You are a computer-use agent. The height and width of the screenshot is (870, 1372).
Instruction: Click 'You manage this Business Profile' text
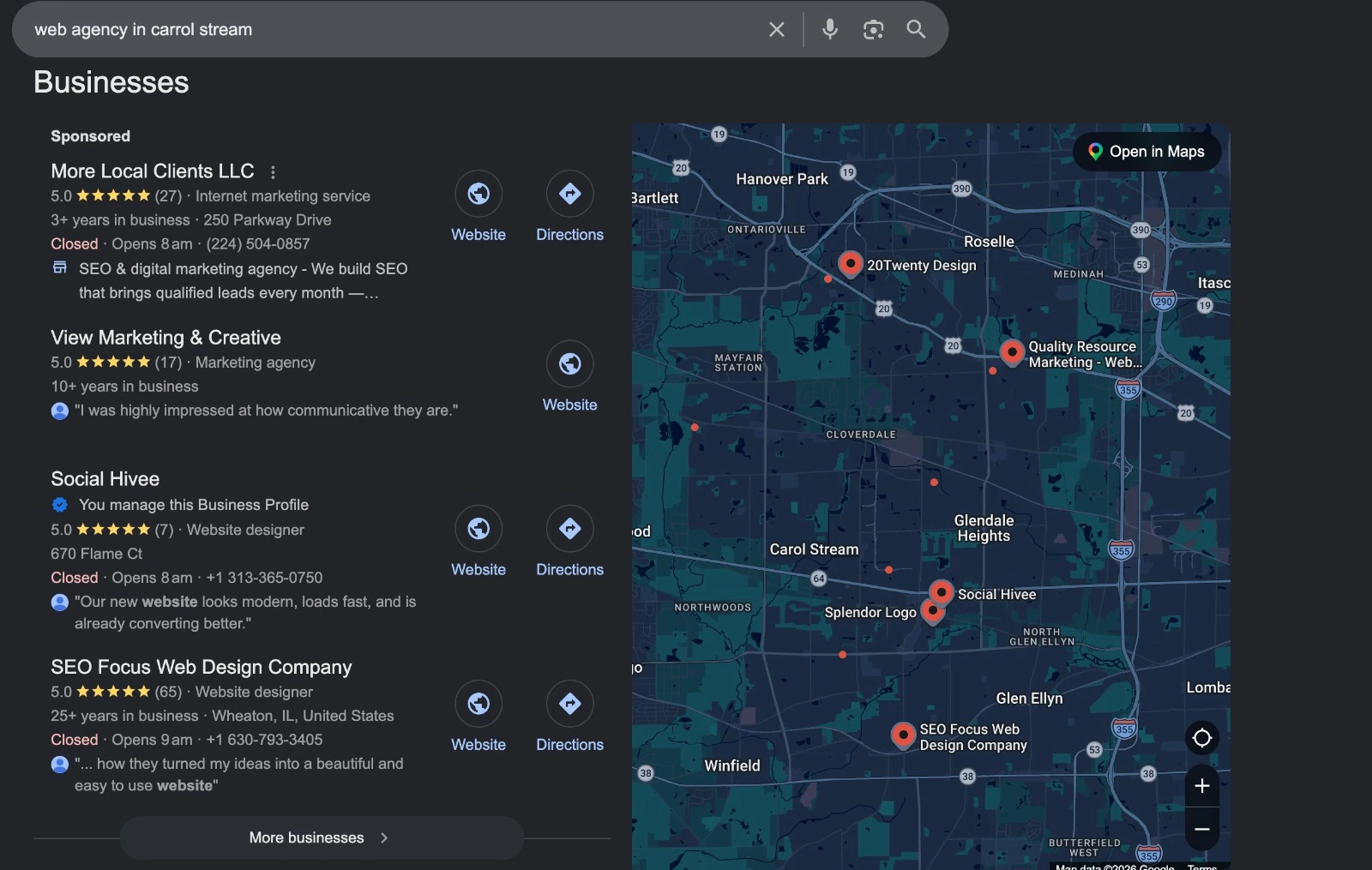tap(194, 505)
